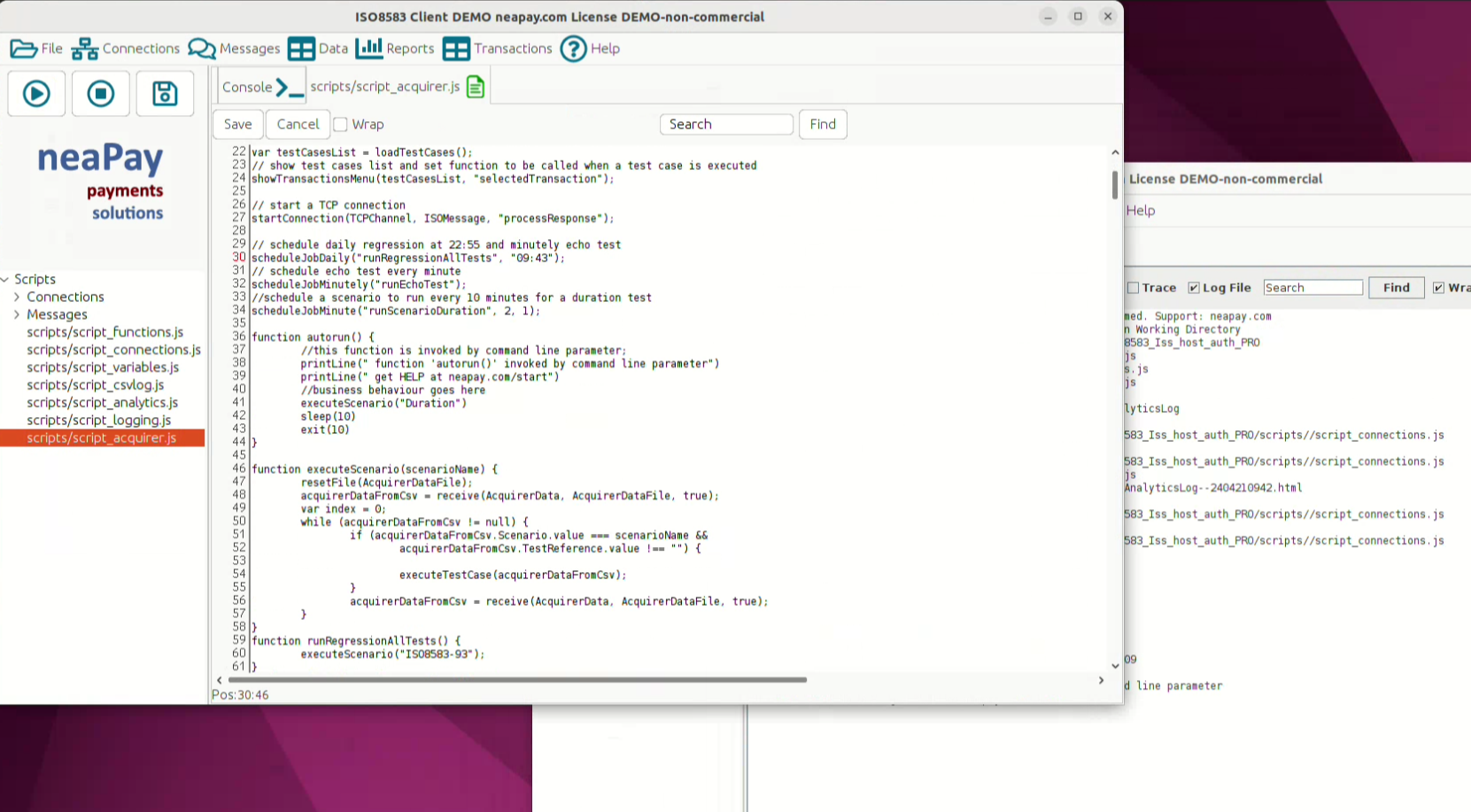
Task: Open Reports menu chart icon
Action: point(368,49)
